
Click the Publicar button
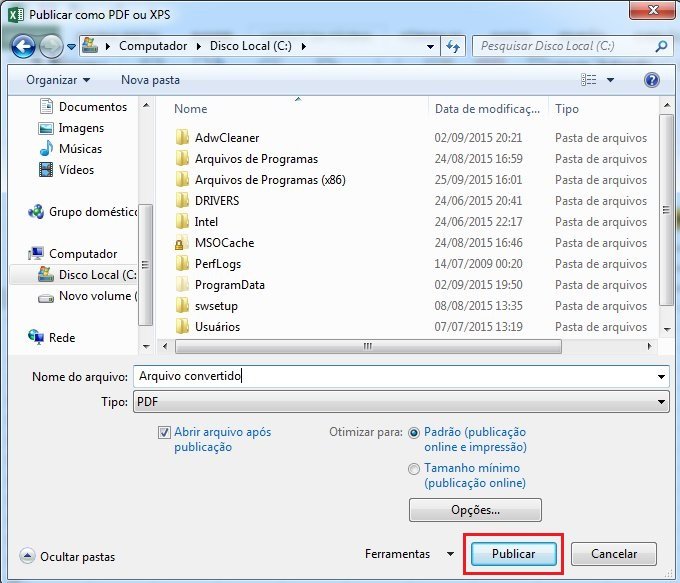pos(513,554)
